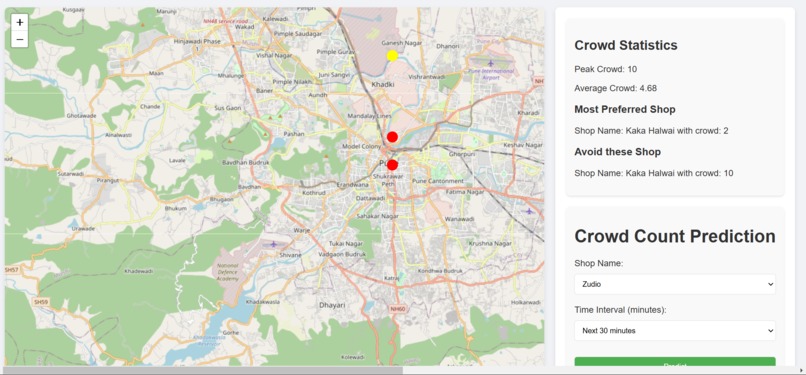This screenshot has height=375, width=806.
Task: Click the Wanawadi label on the map
Action: coord(460,219)
